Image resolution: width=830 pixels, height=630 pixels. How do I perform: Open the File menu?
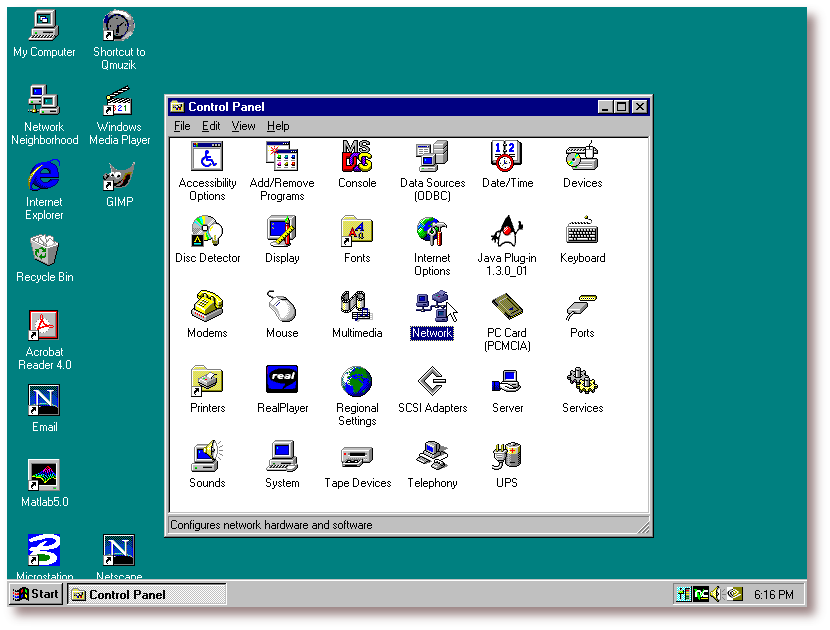(x=182, y=126)
